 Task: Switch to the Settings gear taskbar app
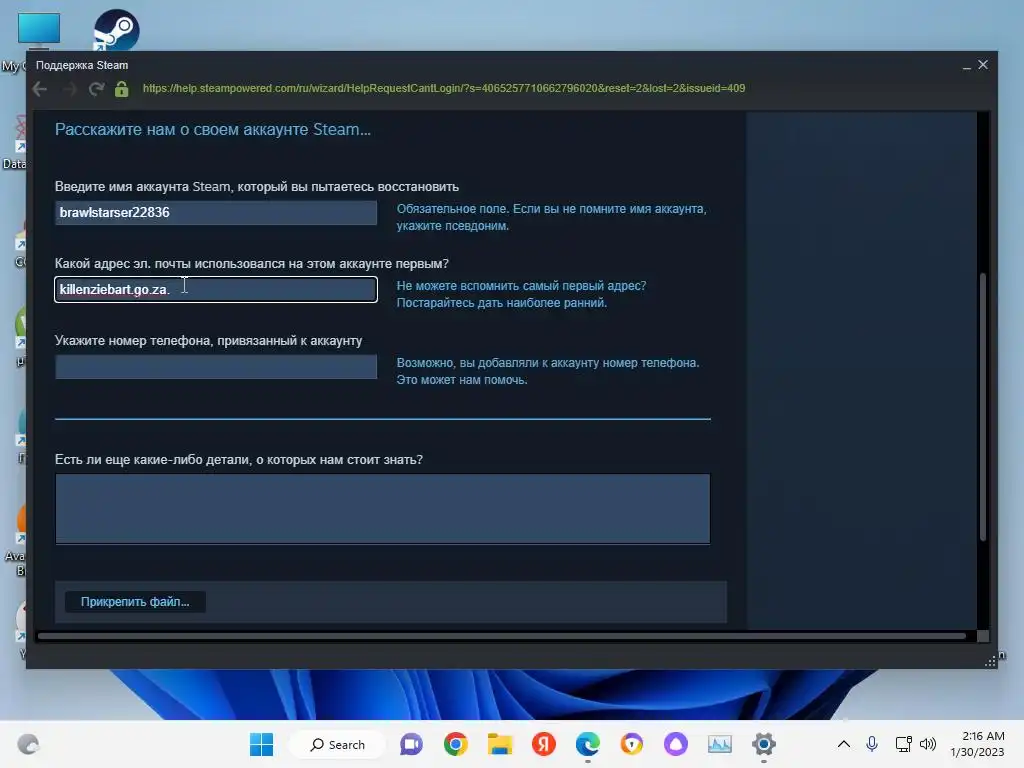point(763,744)
